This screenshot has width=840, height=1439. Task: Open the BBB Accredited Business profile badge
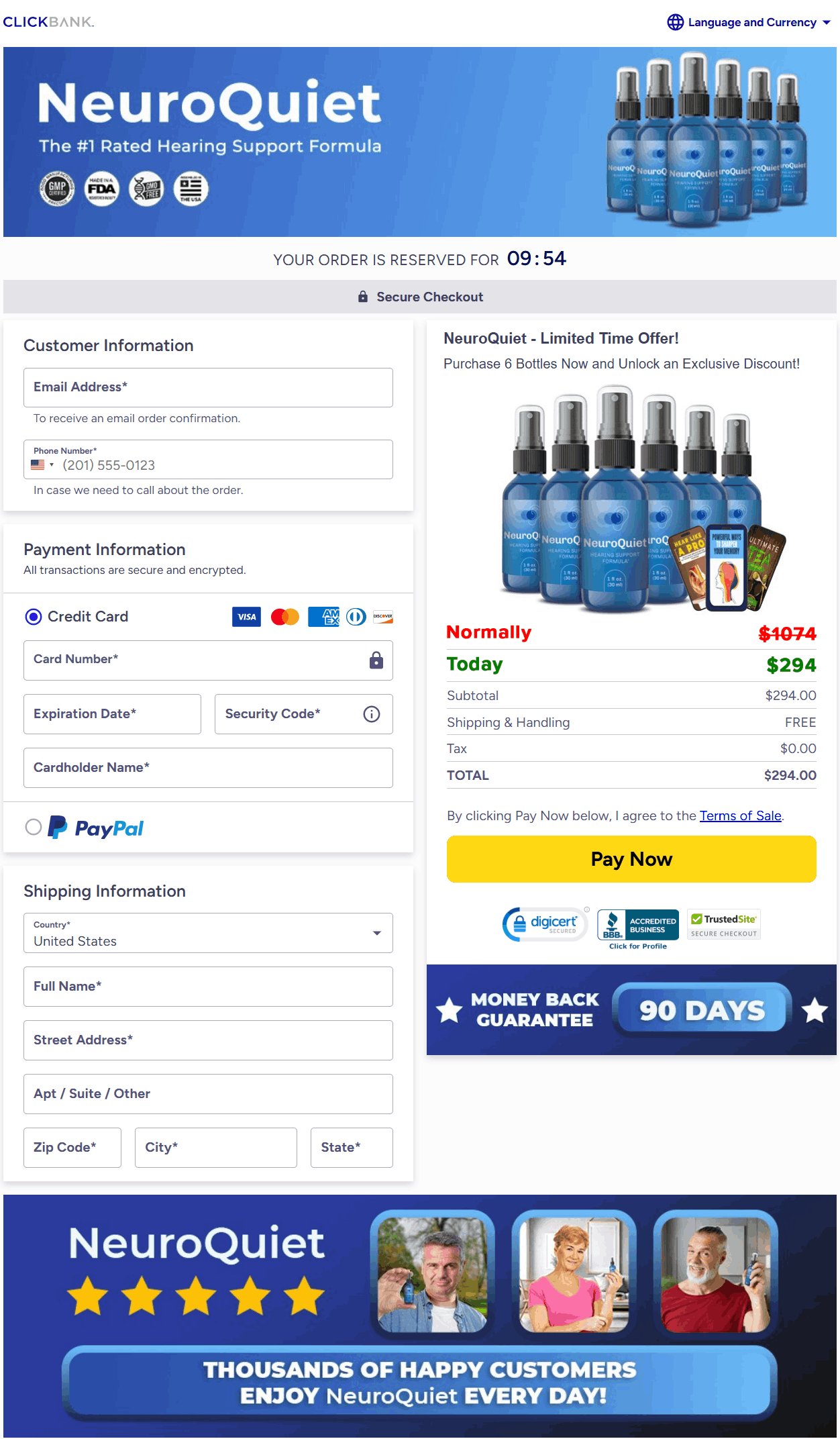(638, 928)
